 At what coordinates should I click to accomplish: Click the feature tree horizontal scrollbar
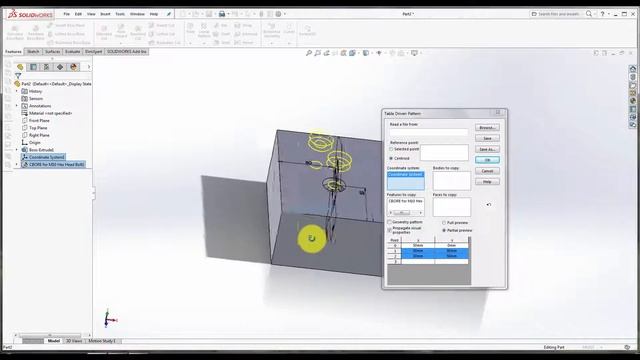click(x=52, y=335)
